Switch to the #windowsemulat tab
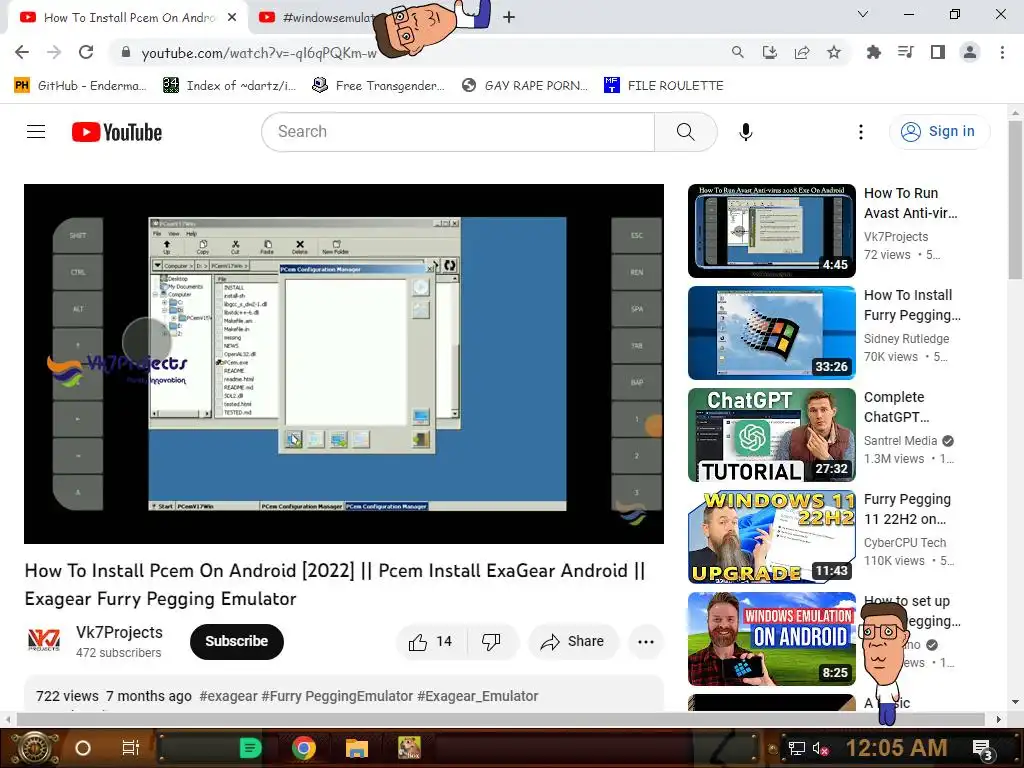1024x768 pixels. tap(317, 18)
